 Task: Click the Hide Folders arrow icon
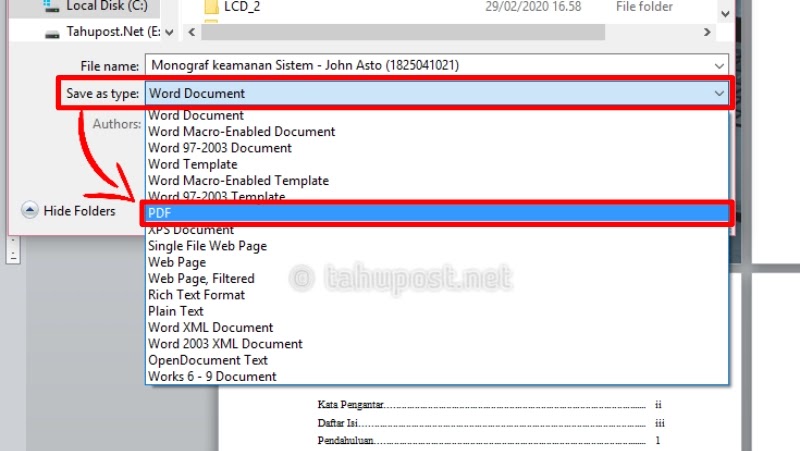click(x=30, y=210)
